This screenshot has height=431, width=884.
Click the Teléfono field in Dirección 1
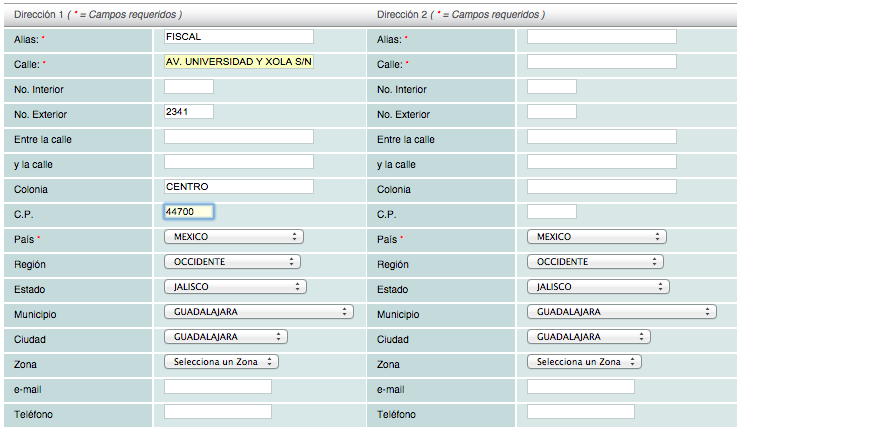217,412
